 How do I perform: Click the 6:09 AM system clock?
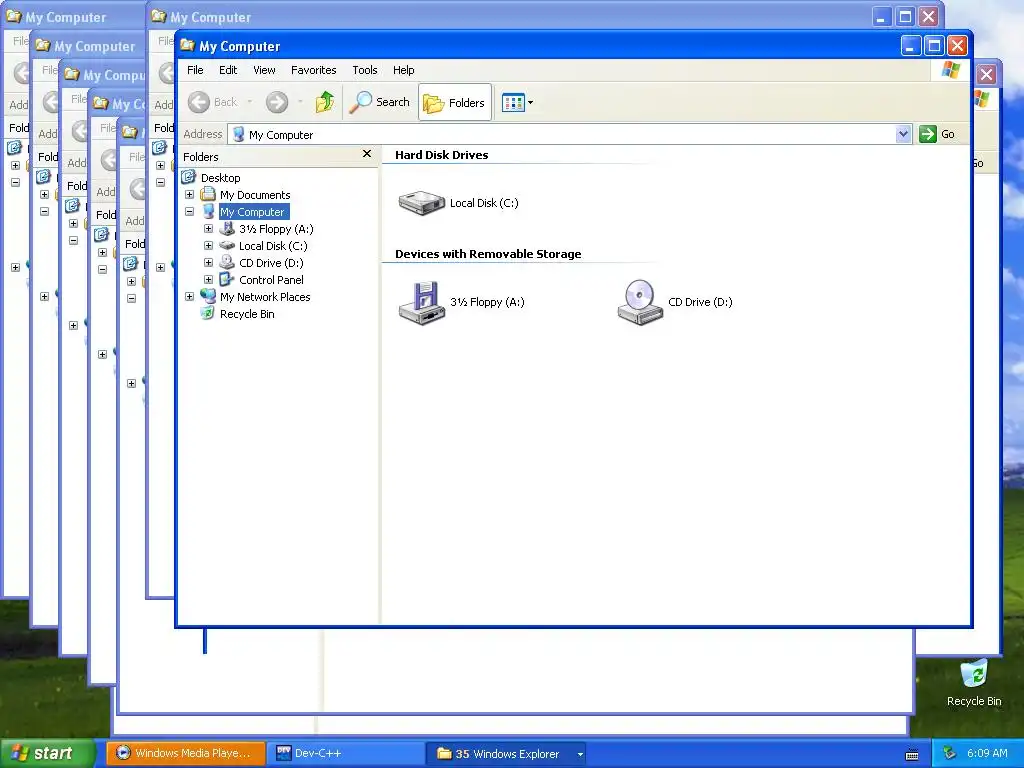987,753
